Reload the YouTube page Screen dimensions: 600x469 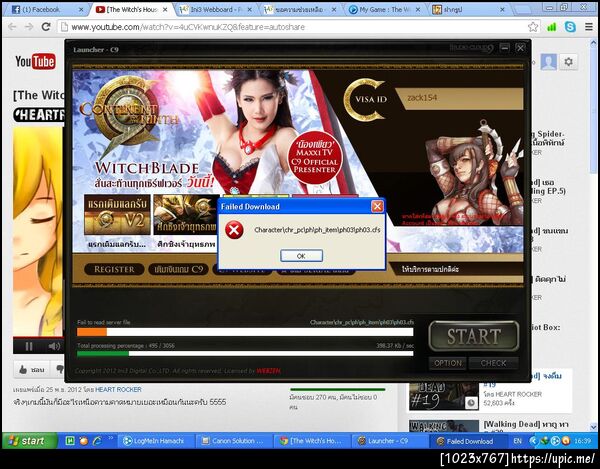click(x=46, y=27)
